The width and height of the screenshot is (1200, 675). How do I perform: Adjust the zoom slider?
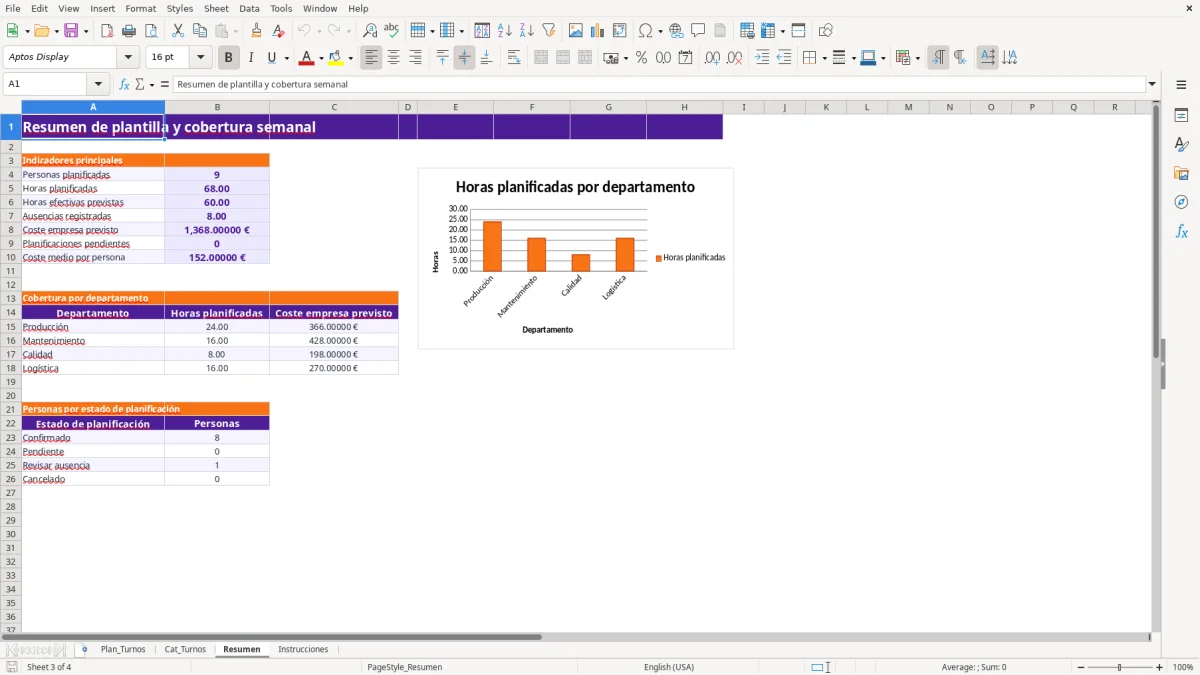tap(1119, 667)
